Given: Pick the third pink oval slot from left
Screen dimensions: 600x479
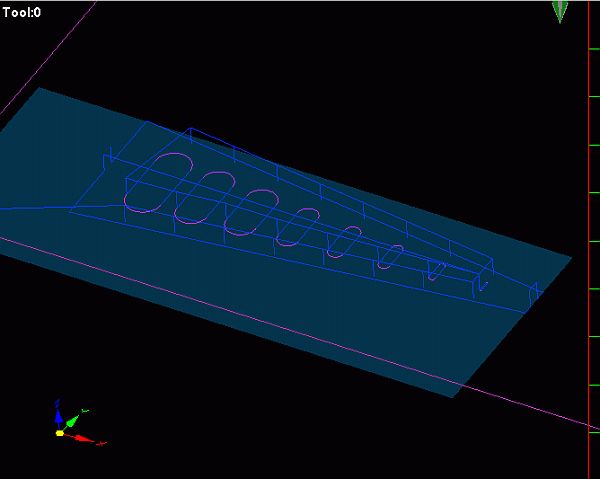Looking at the screenshot, I should pyautogui.click(x=252, y=212).
